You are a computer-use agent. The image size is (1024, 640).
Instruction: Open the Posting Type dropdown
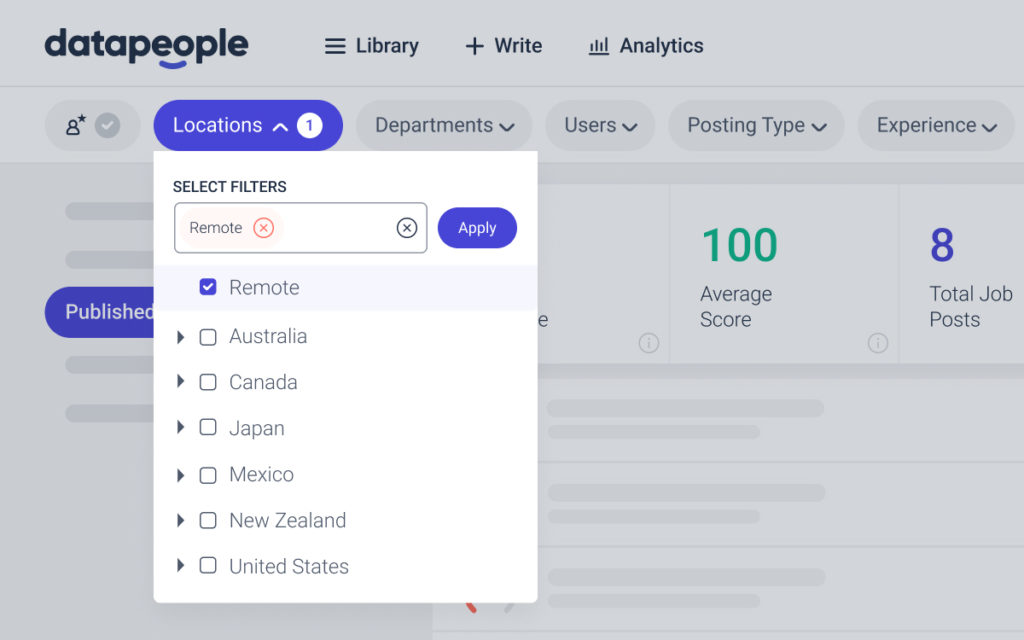coord(755,125)
